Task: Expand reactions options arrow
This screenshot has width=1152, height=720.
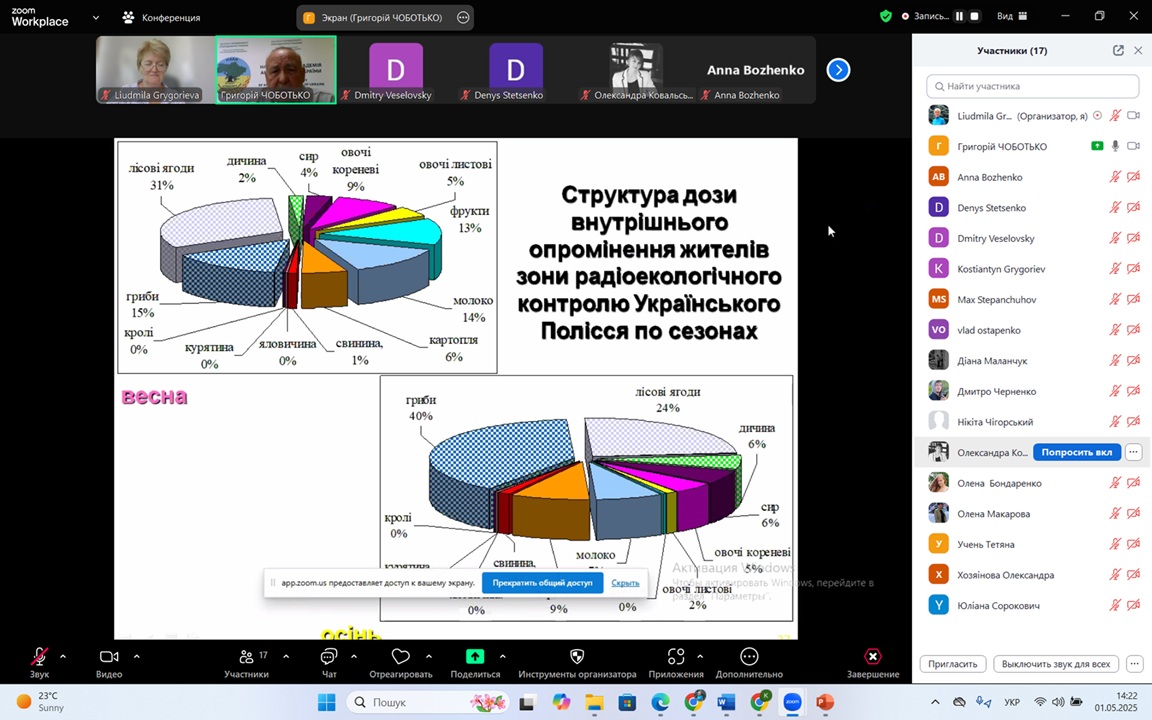Action: [428, 656]
